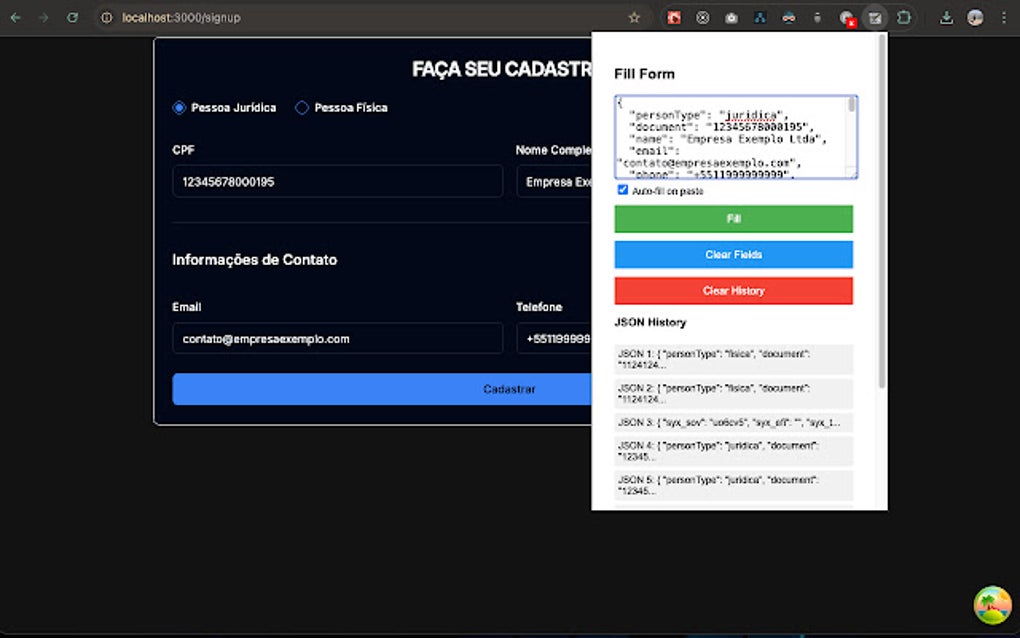Select the Pessoa Jurídica radio button
The width and height of the screenshot is (1020, 638).
[179, 107]
